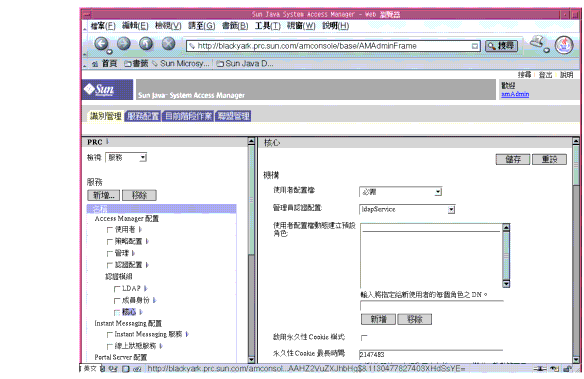
Task: Open the 檔案(F) menu
Action: [103, 26]
